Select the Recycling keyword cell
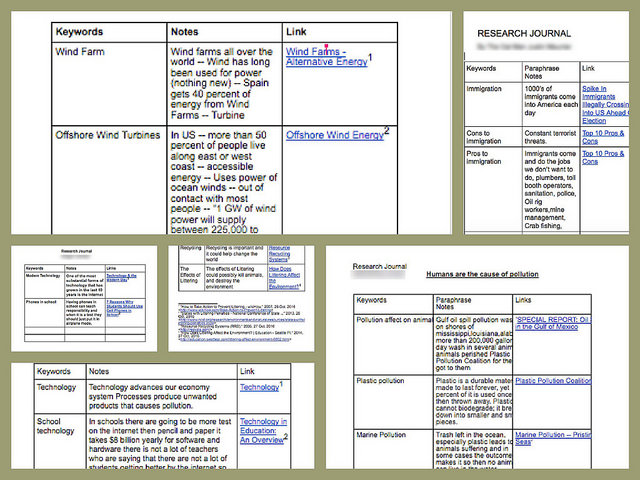Screen dimensions: 640x480 pyautogui.click(x=191, y=254)
